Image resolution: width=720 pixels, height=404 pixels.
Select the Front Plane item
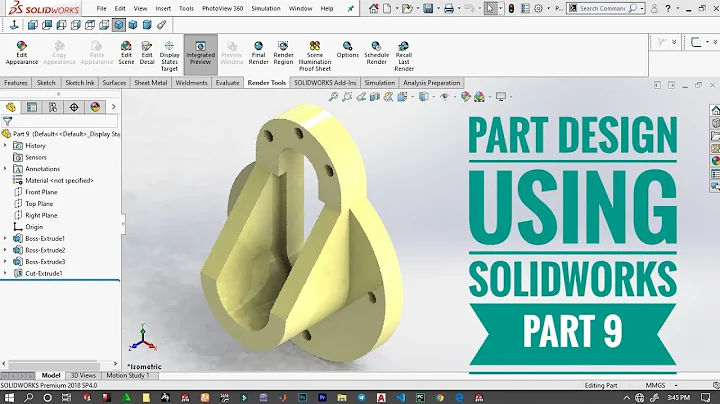coord(35,192)
